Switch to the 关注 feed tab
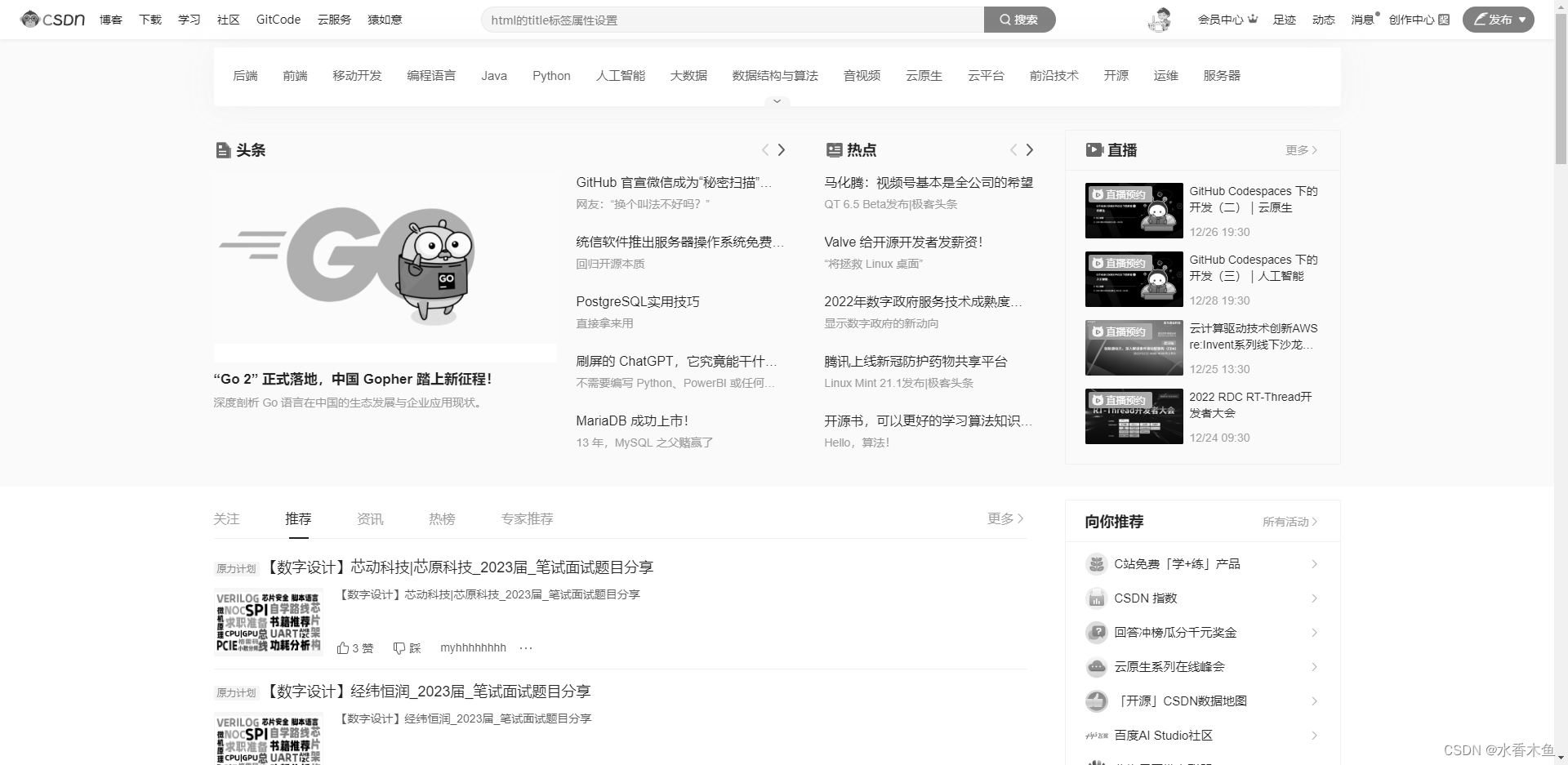1568x765 pixels. click(x=226, y=519)
